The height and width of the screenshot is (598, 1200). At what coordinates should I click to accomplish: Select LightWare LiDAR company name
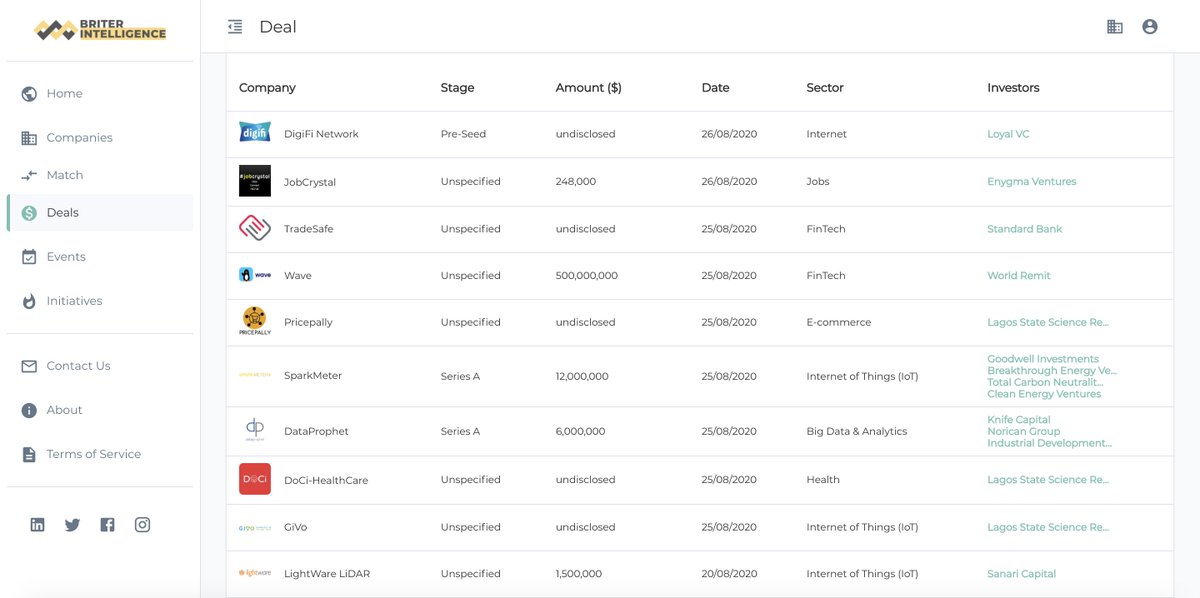(x=328, y=574)
